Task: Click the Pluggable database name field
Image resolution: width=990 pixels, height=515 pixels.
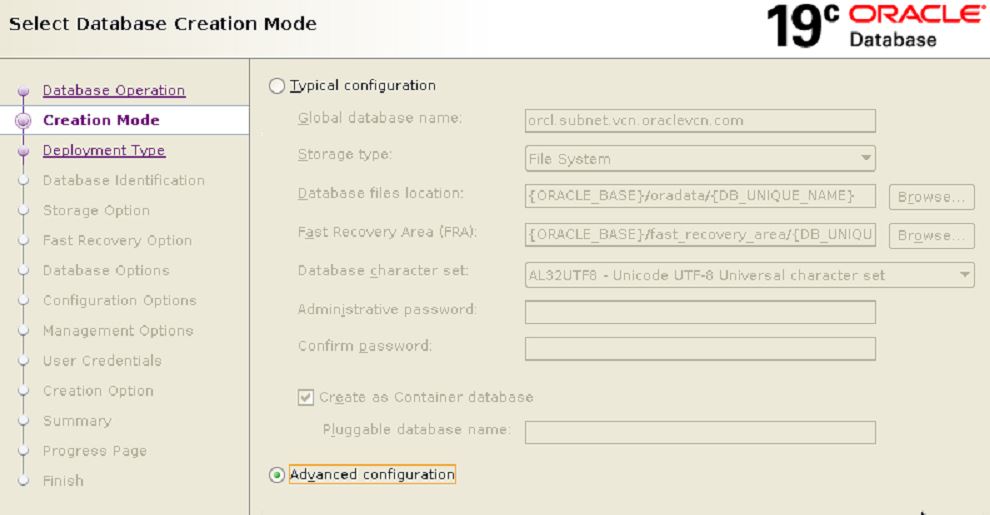Action: 700,432
